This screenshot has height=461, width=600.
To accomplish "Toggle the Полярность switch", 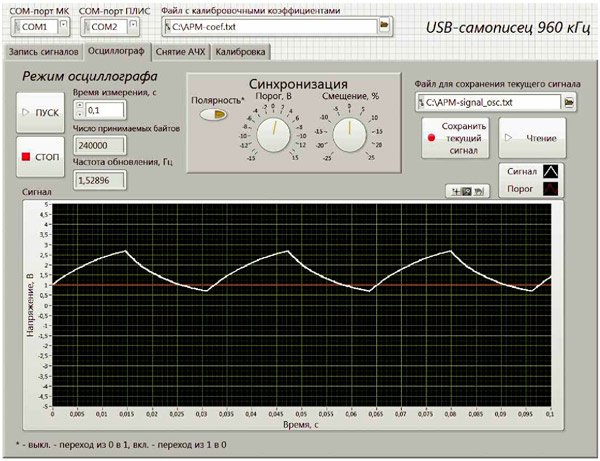I will 213,114.
